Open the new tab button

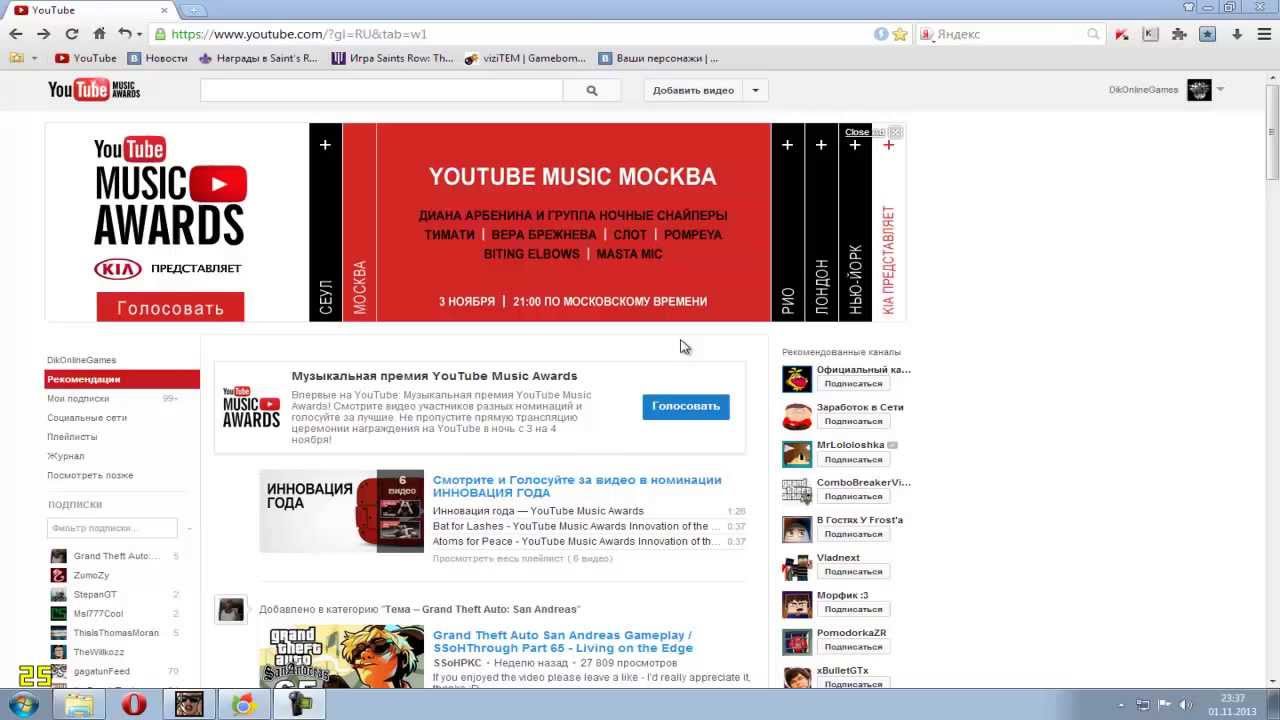(x=194, y=10)
